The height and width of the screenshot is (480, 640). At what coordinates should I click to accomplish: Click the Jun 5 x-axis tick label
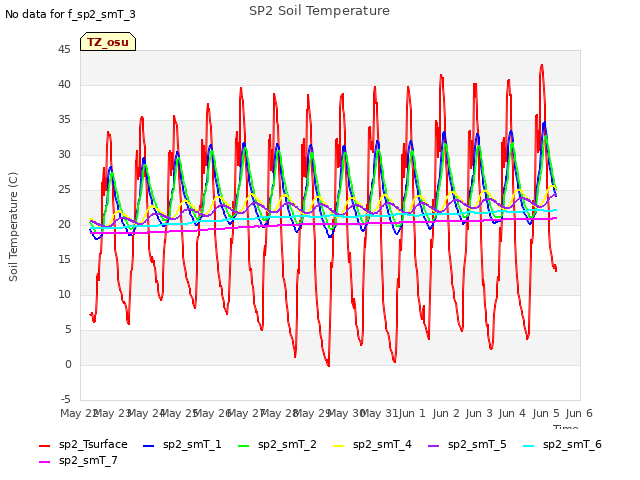coord(546,413)
